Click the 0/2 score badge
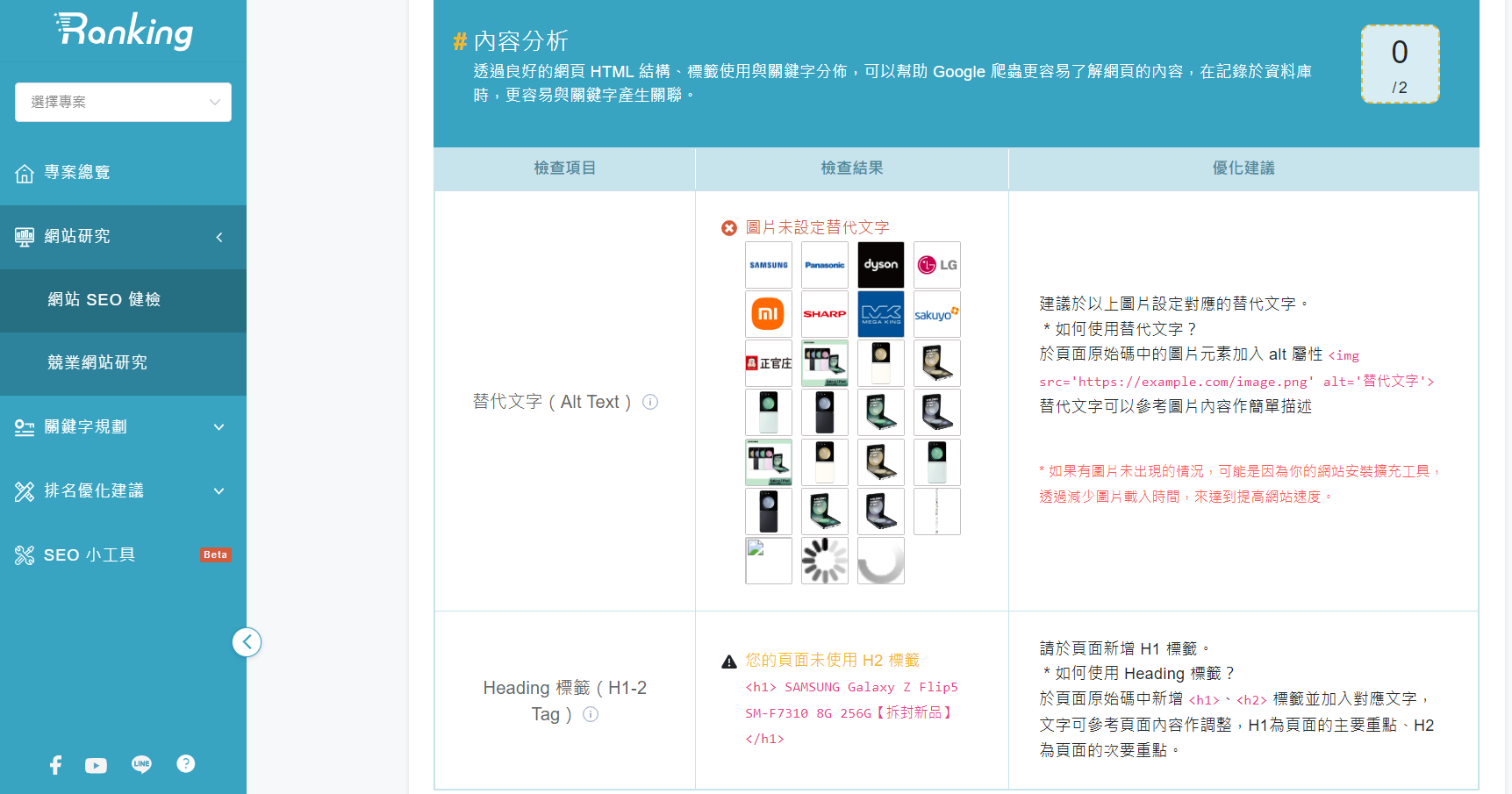Image resolution: width=1512 pixels, height=794 pixels. point(1400,64)
